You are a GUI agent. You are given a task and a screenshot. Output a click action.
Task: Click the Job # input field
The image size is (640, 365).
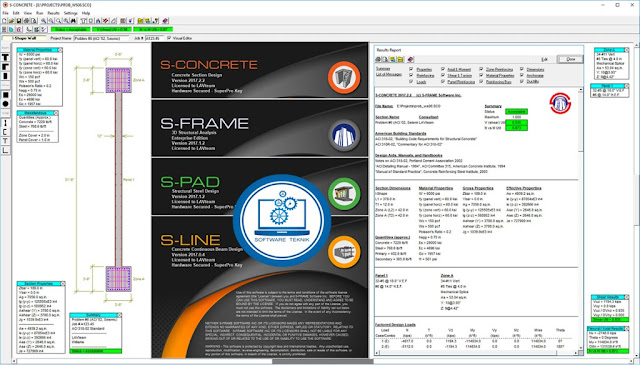pyautogui.click(x=154, y=38)
